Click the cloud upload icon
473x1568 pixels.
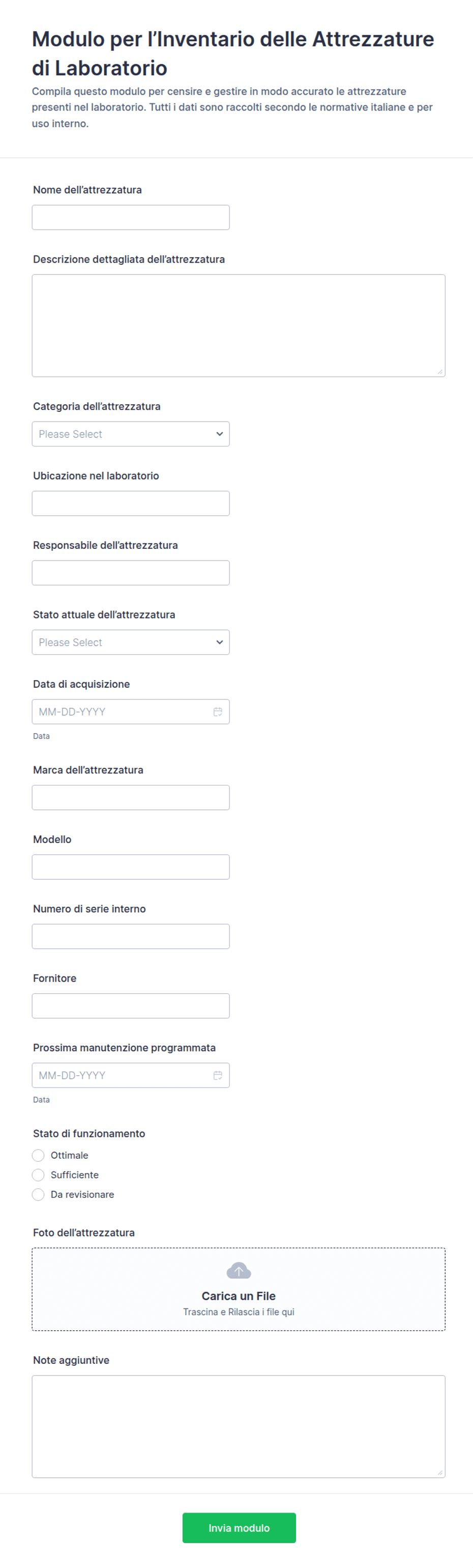tap(239, 1270)
